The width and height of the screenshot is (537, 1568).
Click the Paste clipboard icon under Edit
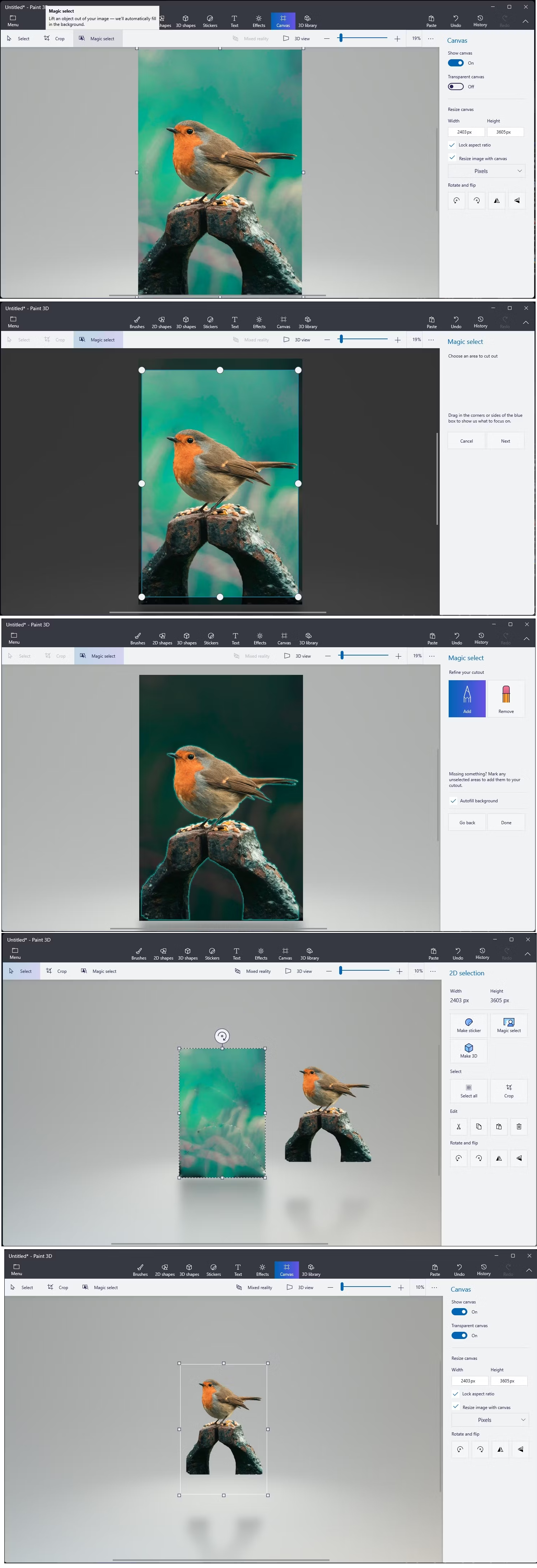(x=499, y=1126)
